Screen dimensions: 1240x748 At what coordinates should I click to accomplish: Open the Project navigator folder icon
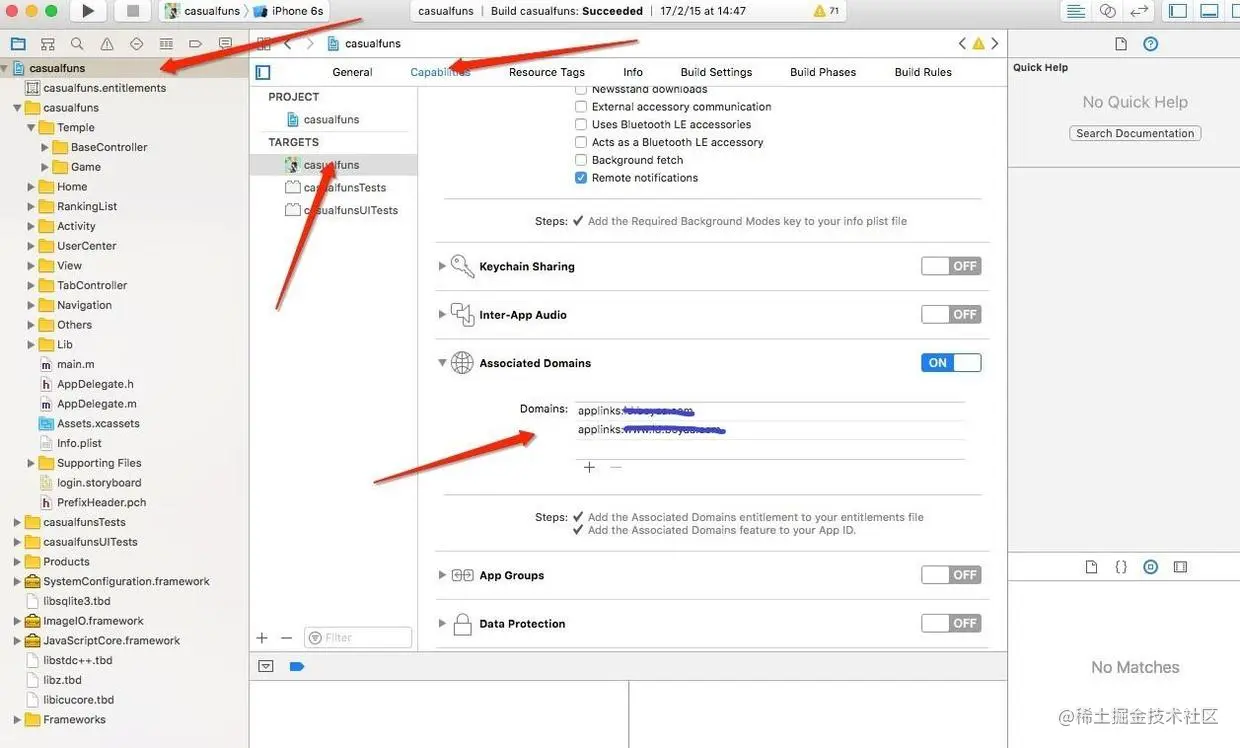[x=17, y=44]
